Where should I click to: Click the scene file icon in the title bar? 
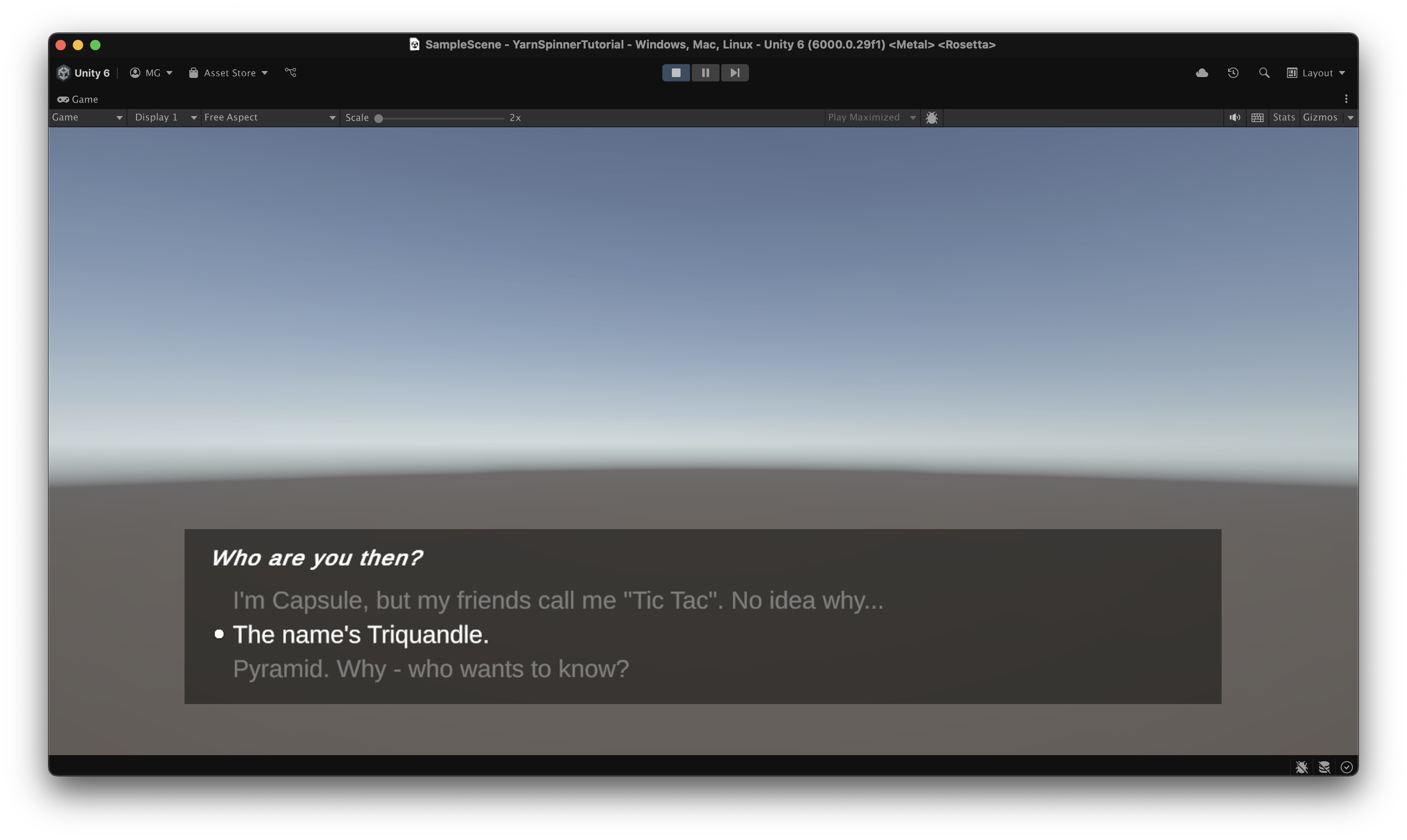(x=415, y=44)
